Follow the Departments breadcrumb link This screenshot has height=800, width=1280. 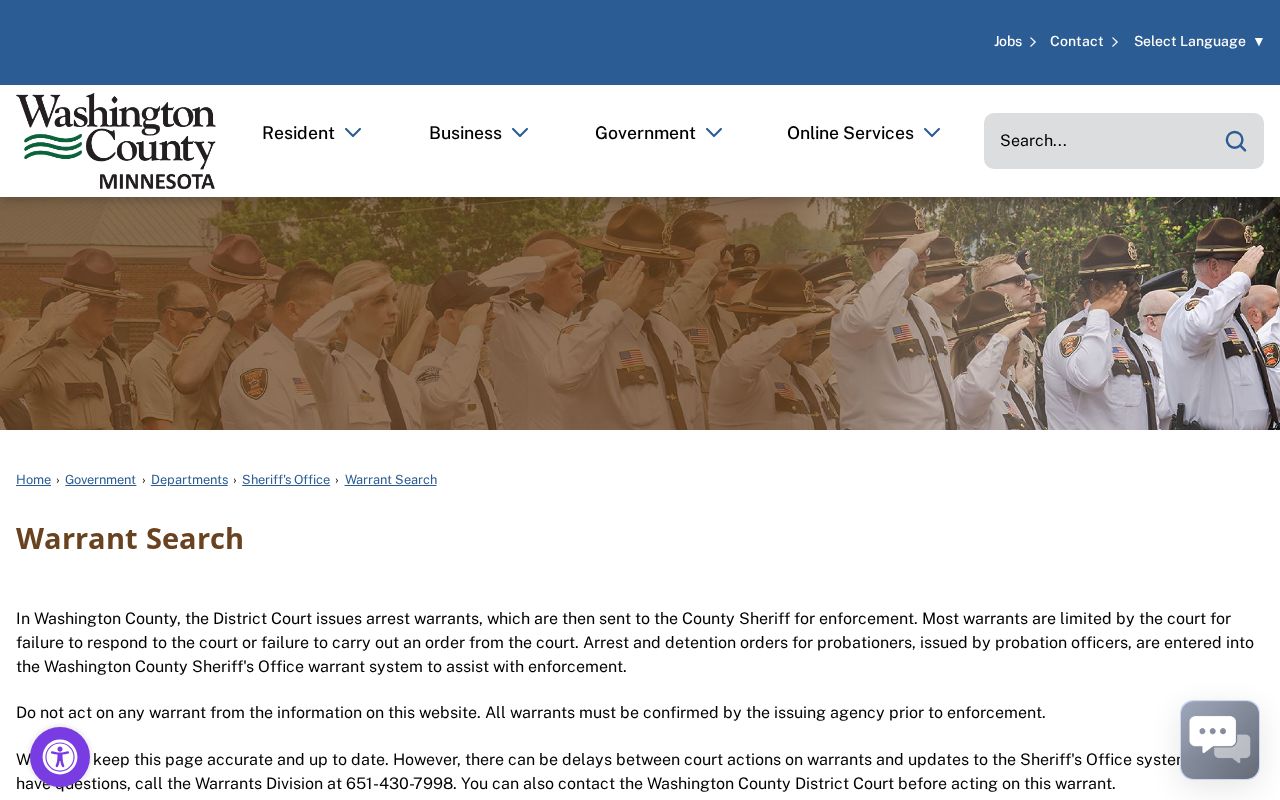189,480
